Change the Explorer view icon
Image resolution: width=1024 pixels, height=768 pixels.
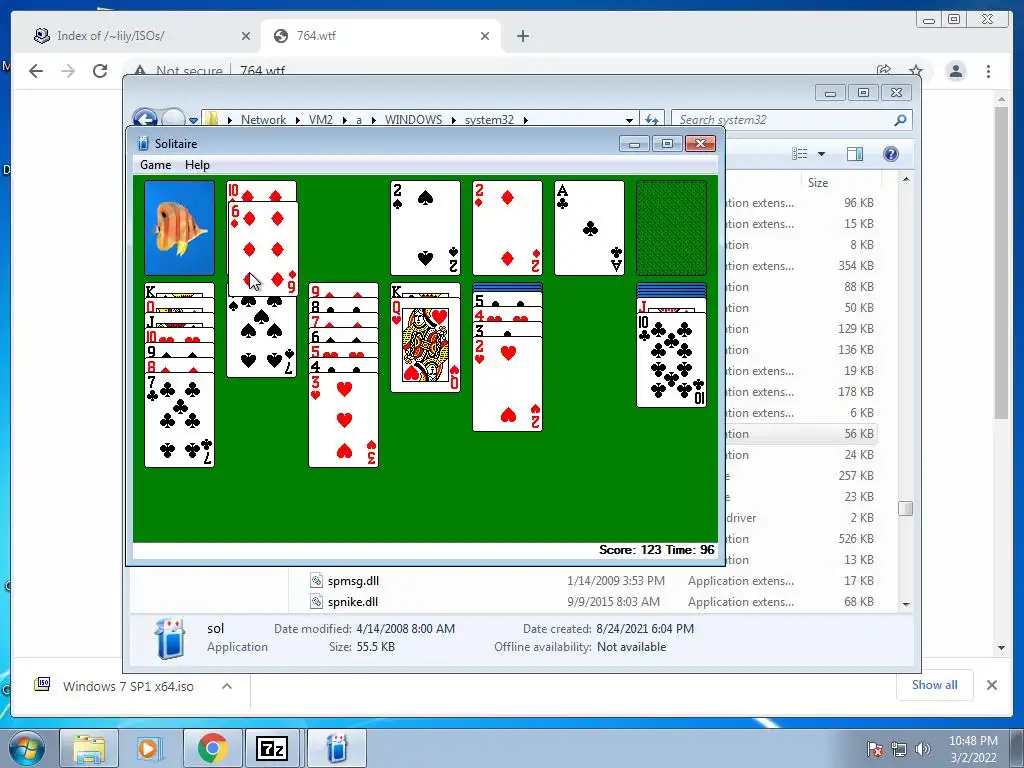click(x=800, y=153)
